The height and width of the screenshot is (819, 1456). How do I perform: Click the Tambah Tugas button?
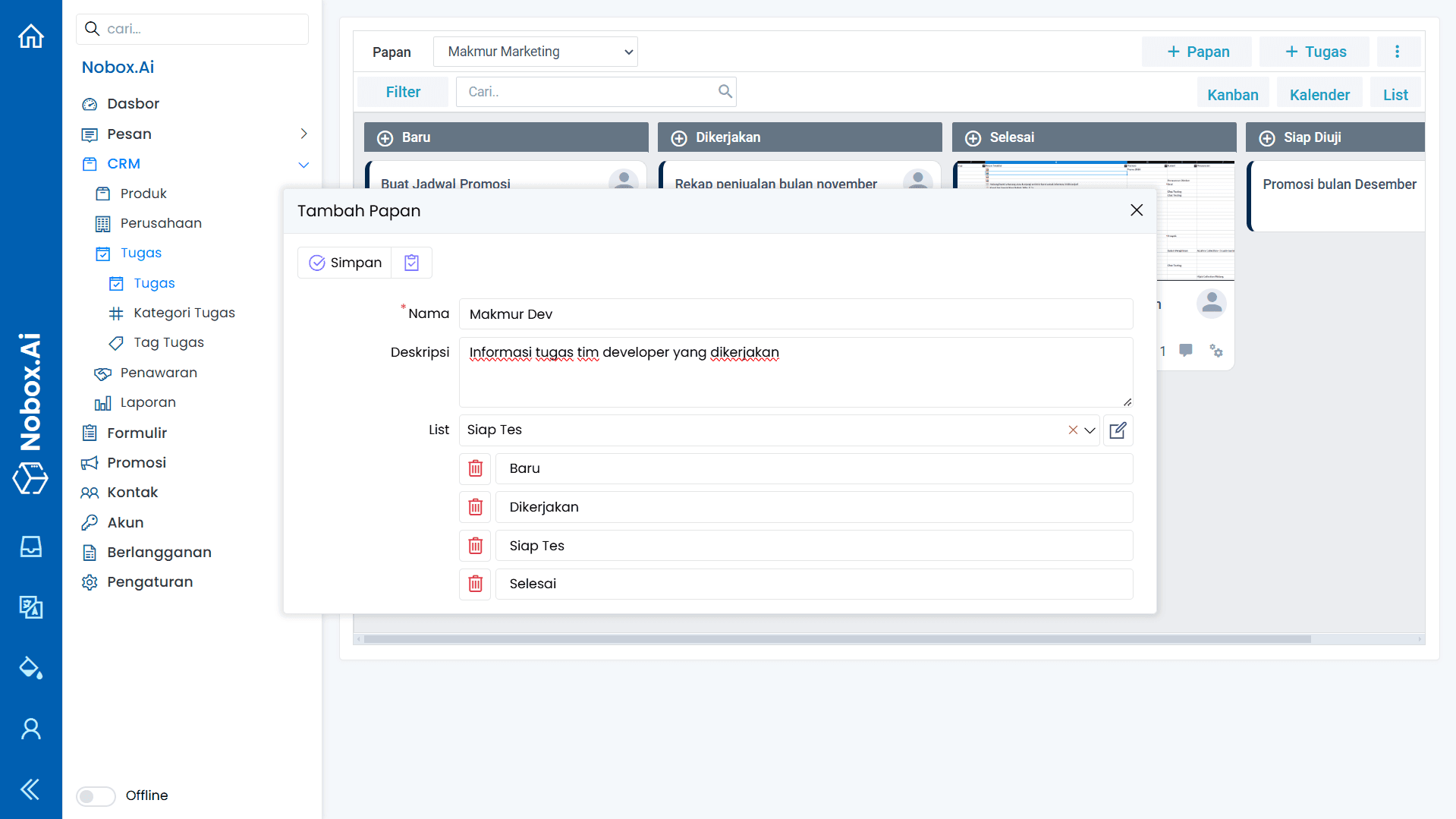click(1314, 52)
